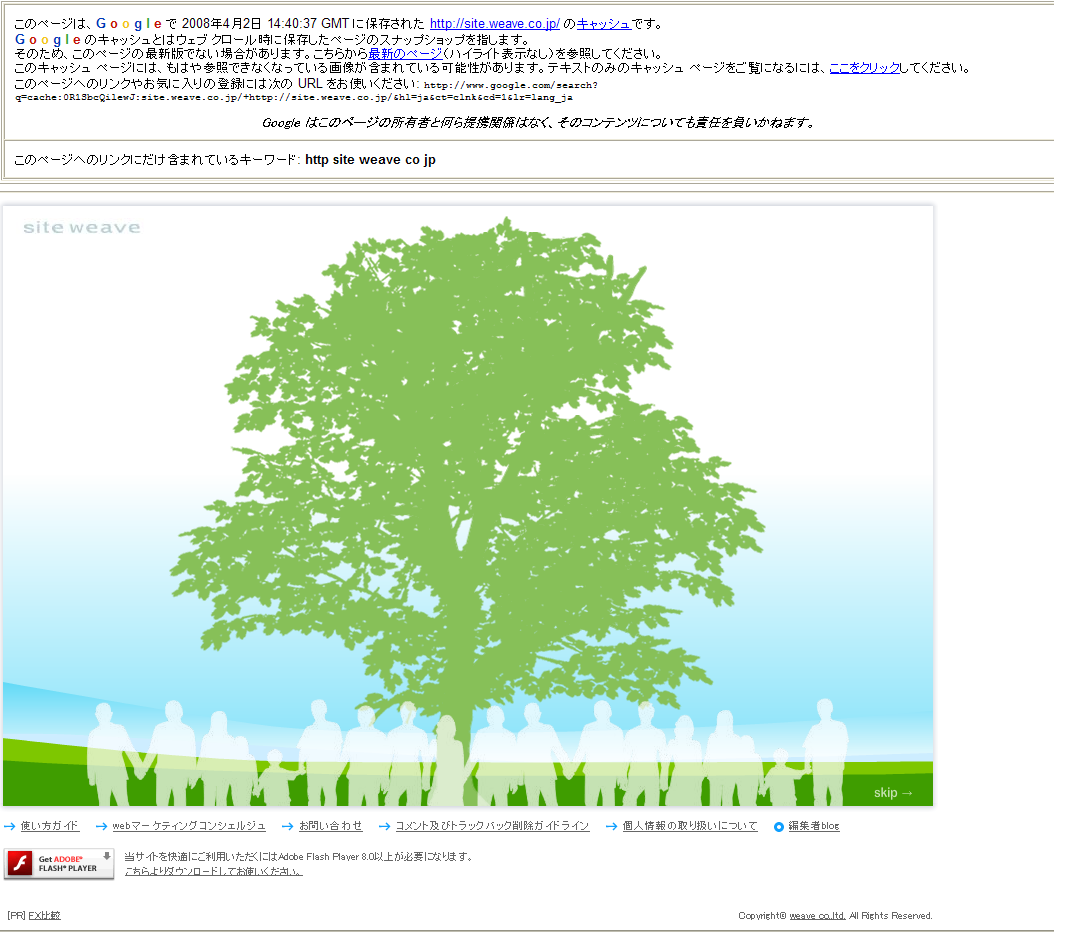Click the Get Adobe Flash Player badge

point(59,863)
